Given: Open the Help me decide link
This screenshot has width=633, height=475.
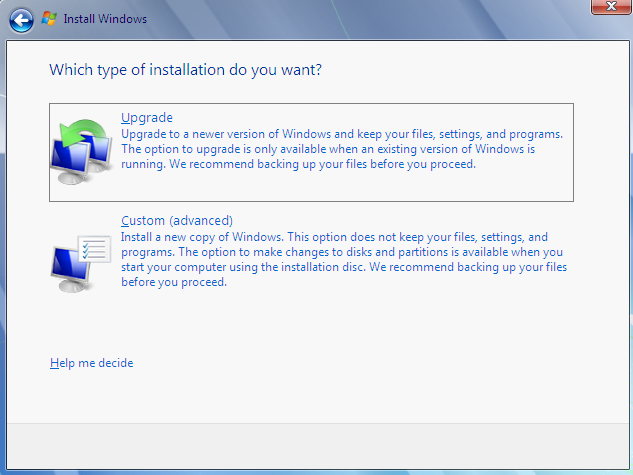Looking at the screenshot, I should (92, 363).
